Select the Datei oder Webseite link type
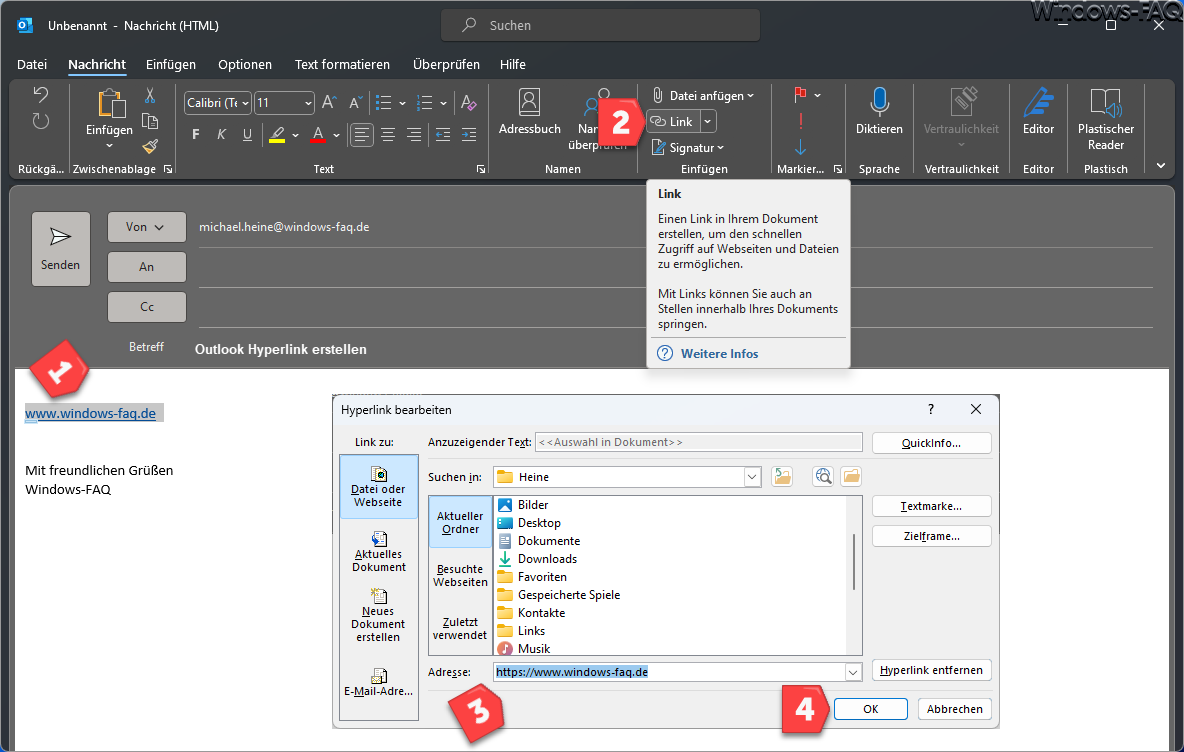The image size is (1184, 752). [x=378, y=486]
